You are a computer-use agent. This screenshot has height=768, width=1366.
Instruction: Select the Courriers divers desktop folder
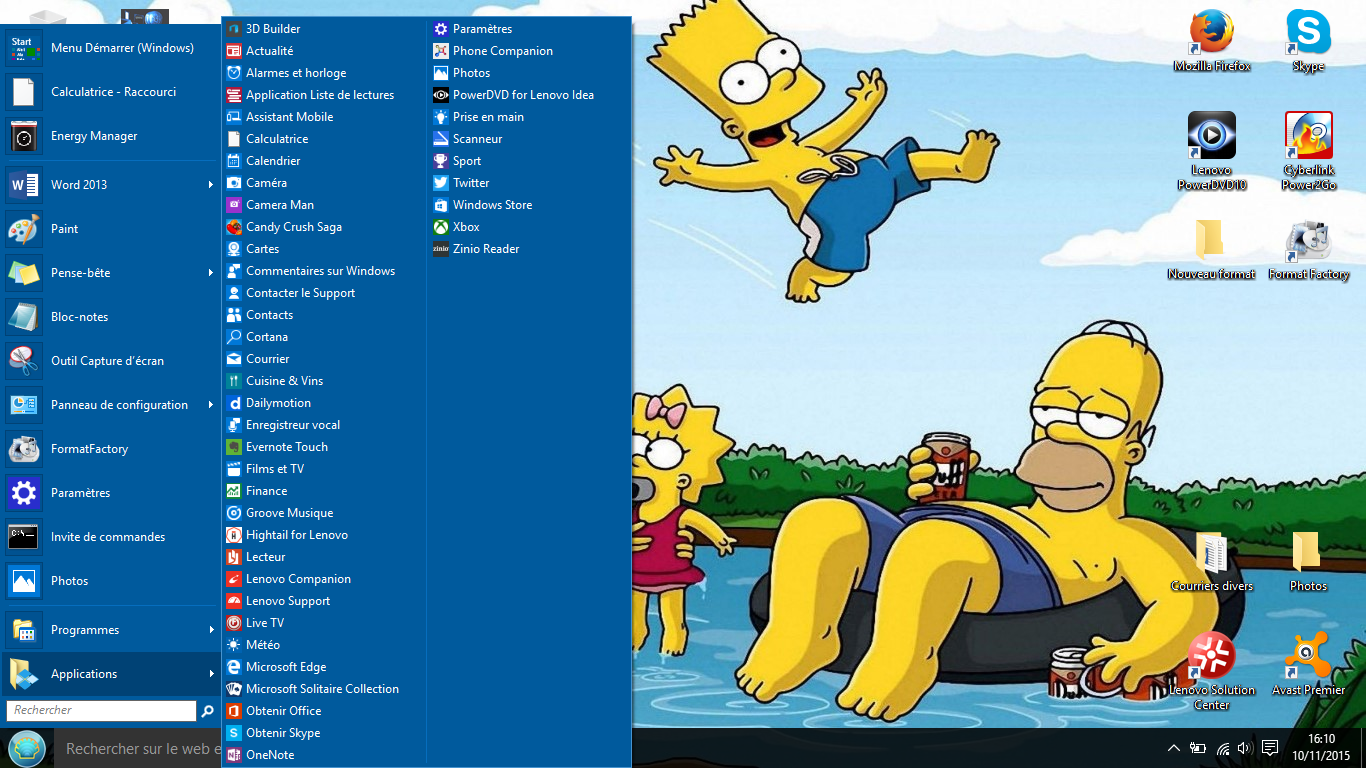click(x=1212, y=562)
